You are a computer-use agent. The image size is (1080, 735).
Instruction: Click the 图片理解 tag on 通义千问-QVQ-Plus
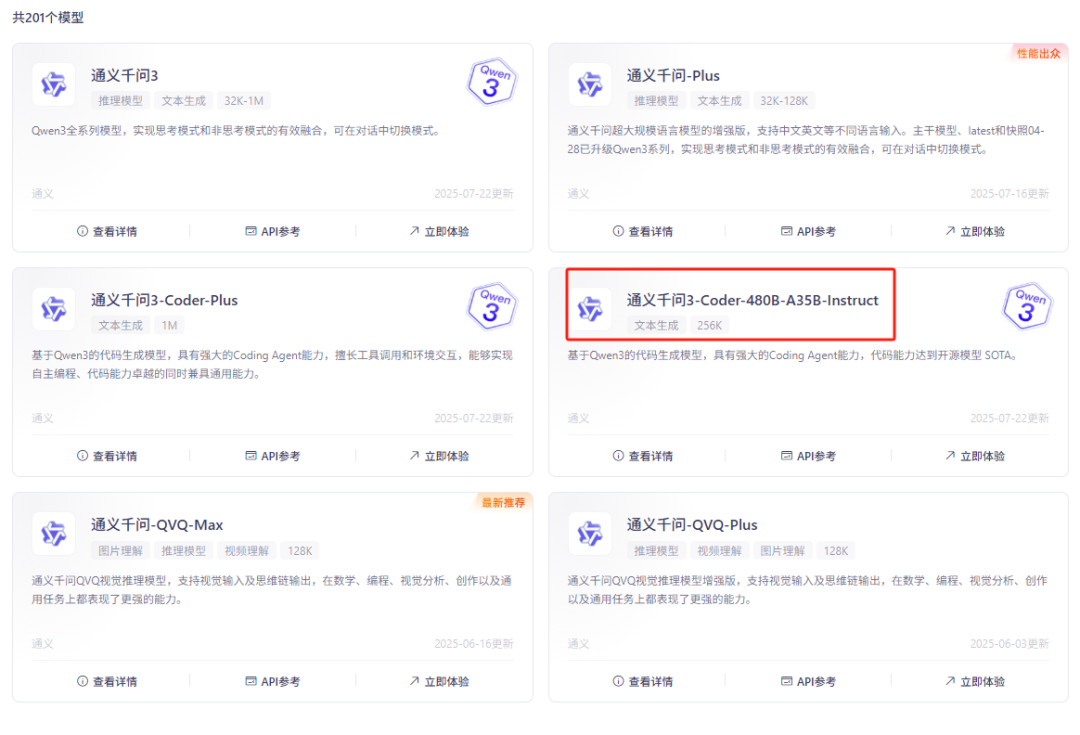click(x=782, y=550)
